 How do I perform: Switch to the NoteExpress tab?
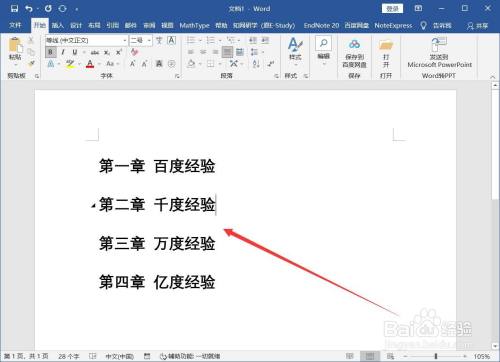tap(393, 25)
